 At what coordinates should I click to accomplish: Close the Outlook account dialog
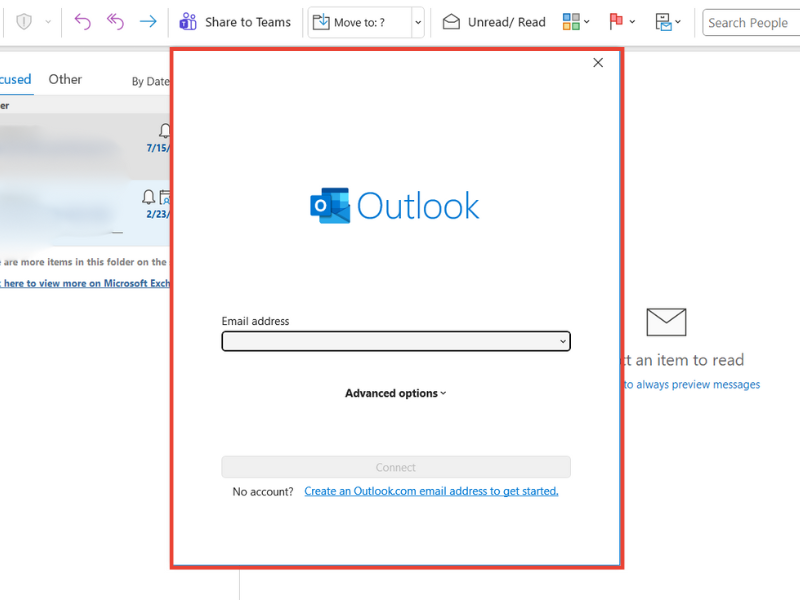598,63
